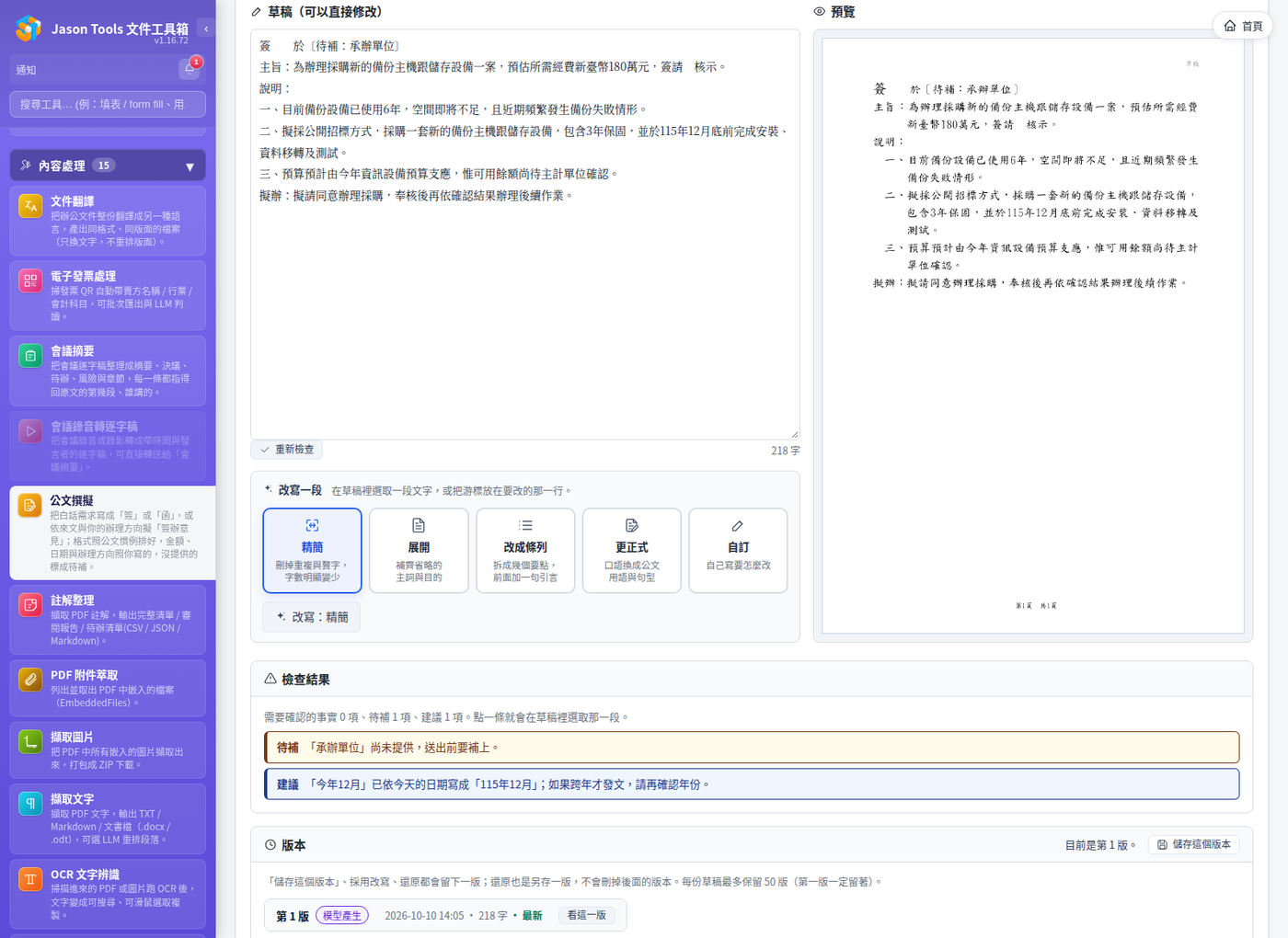Open the 註解整理 tool title
The height and width of the screenshot is (938, 1288).
click(73, 601)
